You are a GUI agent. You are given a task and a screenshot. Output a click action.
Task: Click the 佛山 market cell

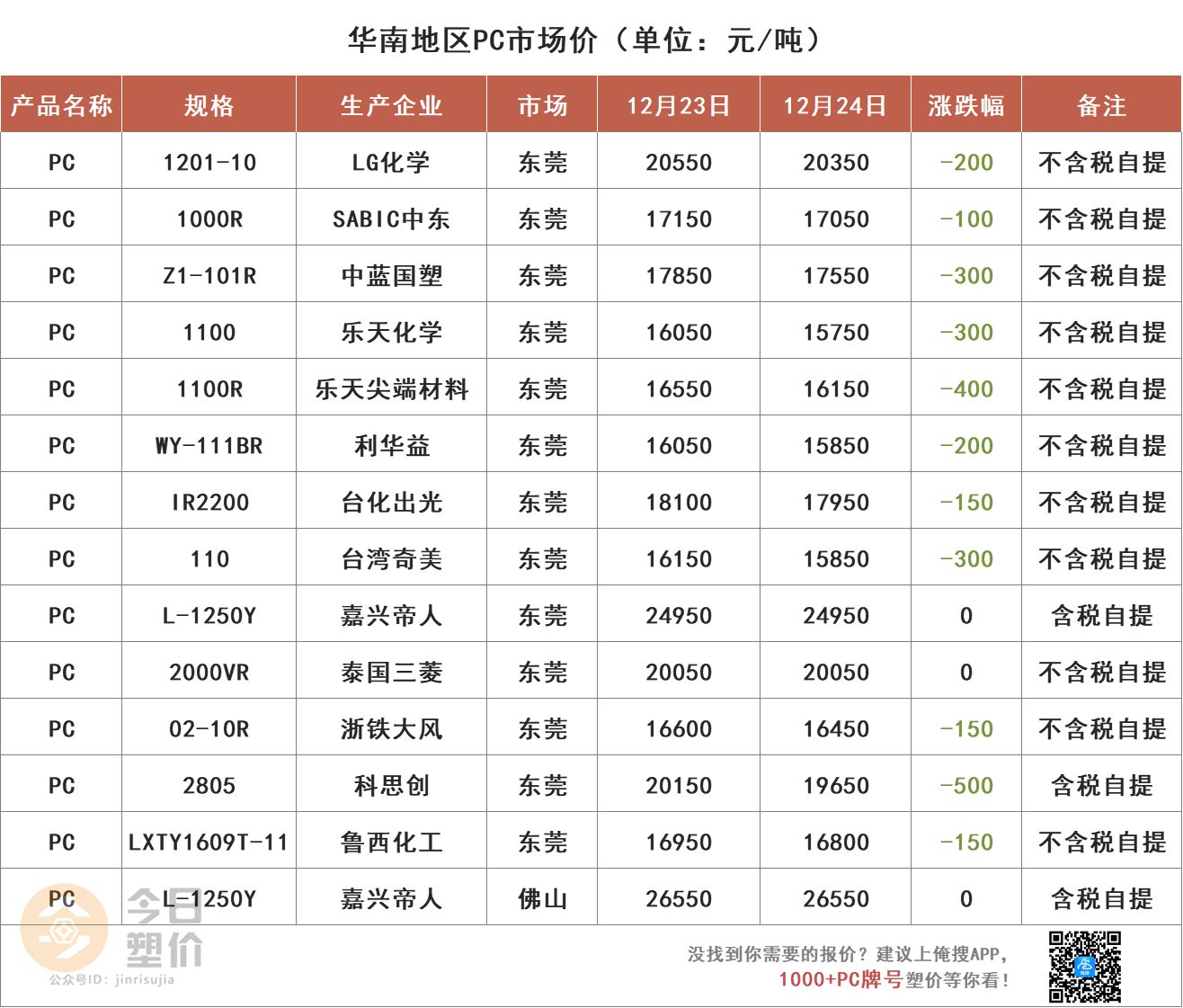542,899
